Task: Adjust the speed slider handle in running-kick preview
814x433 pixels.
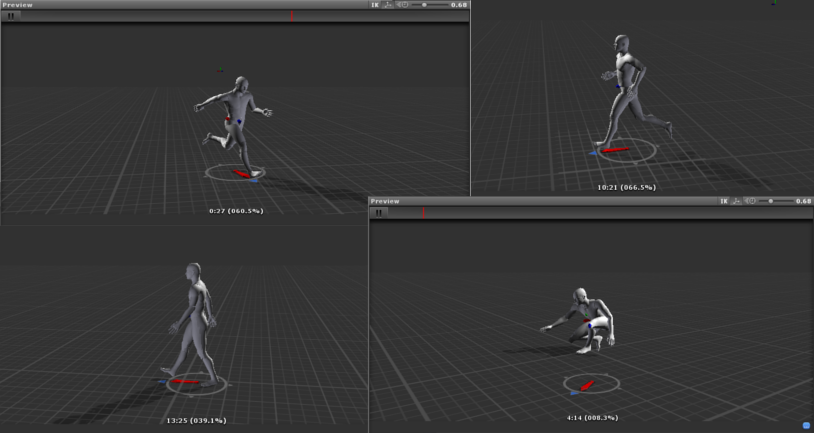Action: (x=424, y=5)
